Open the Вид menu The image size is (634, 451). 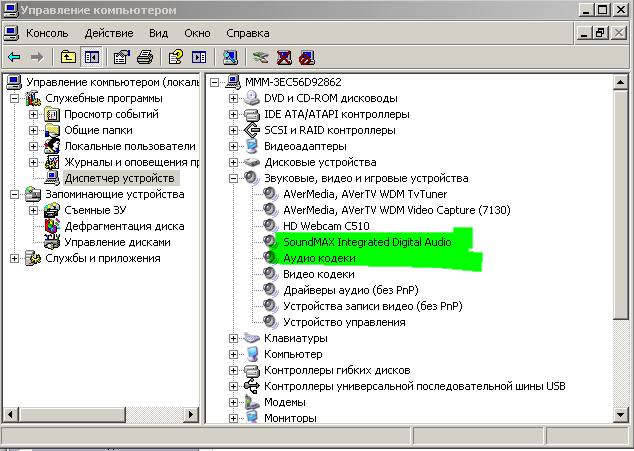point(158,33)
